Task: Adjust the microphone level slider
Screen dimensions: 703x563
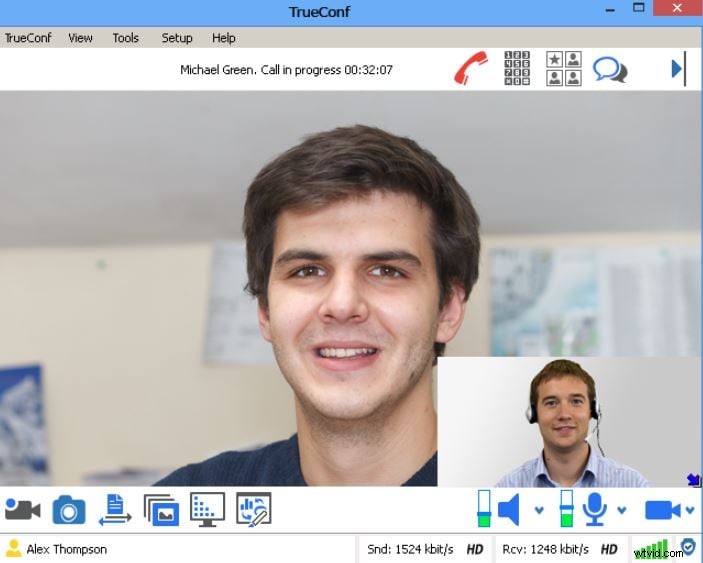Action: click(567, 509)
